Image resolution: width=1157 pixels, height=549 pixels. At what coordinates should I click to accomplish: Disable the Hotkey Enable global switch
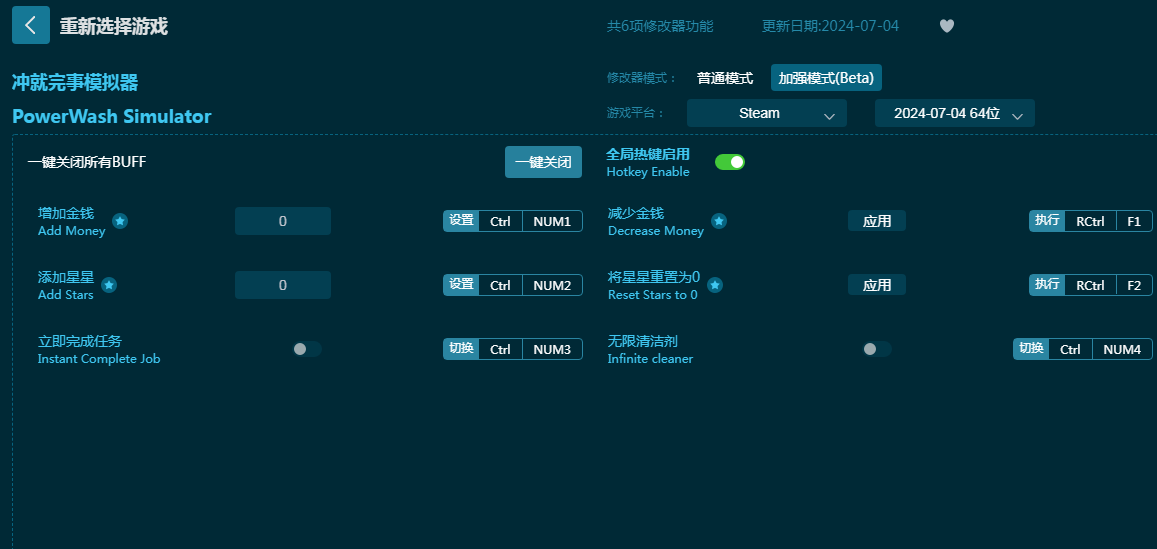730,162
